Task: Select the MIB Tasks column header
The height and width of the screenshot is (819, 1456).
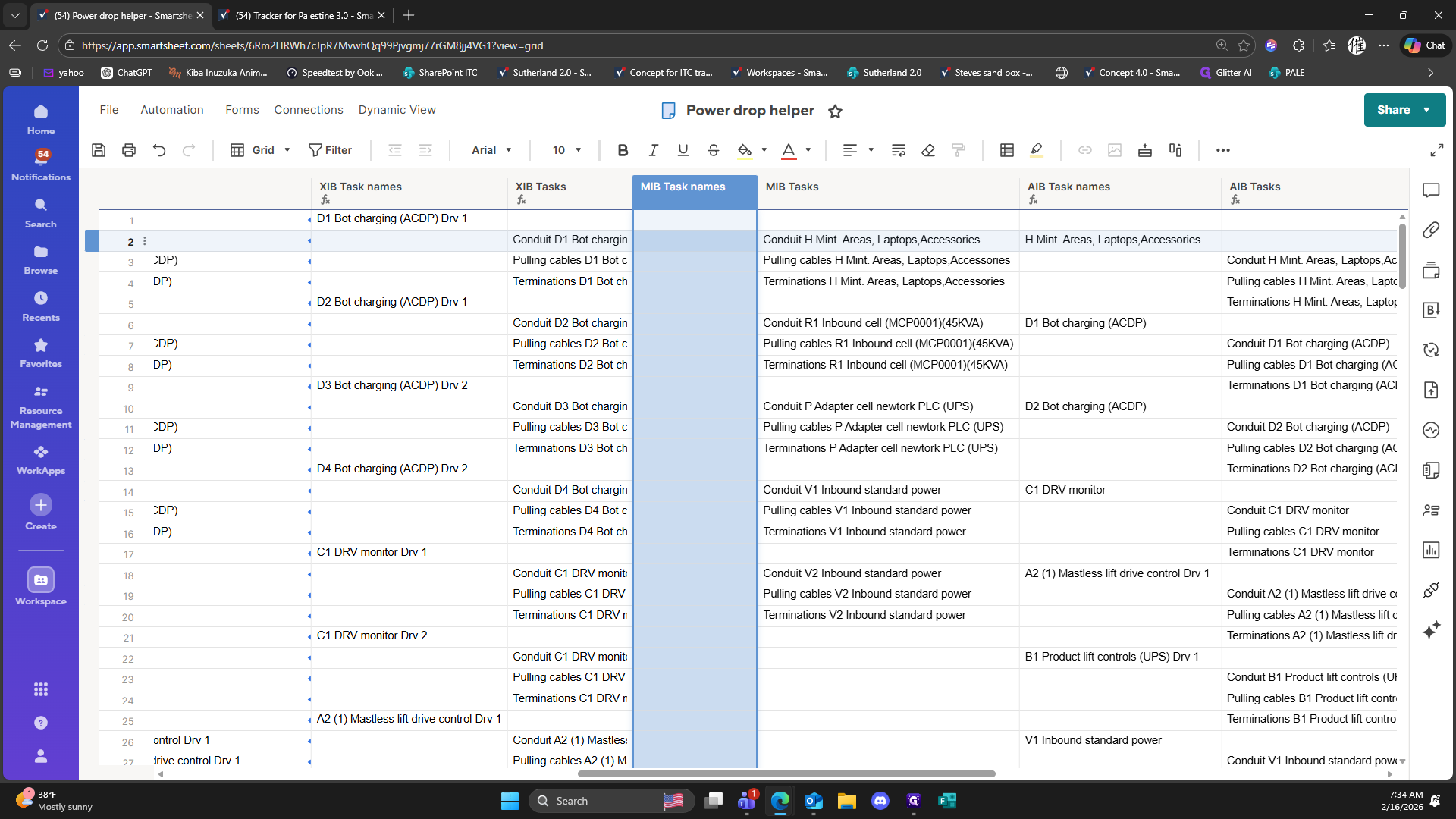Action: pyautogui.click(x=792, y=187)
